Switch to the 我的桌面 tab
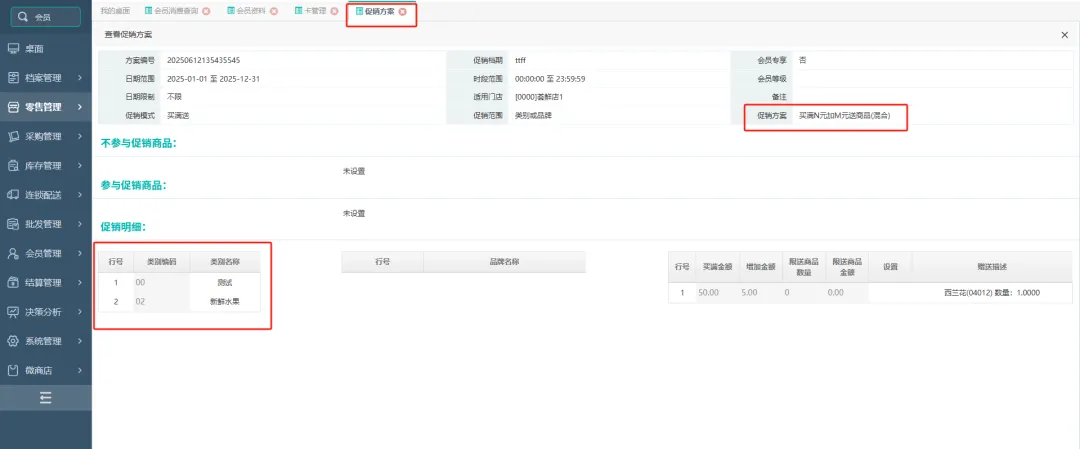Screen dimensions: 1080x449 coord(115,11)
